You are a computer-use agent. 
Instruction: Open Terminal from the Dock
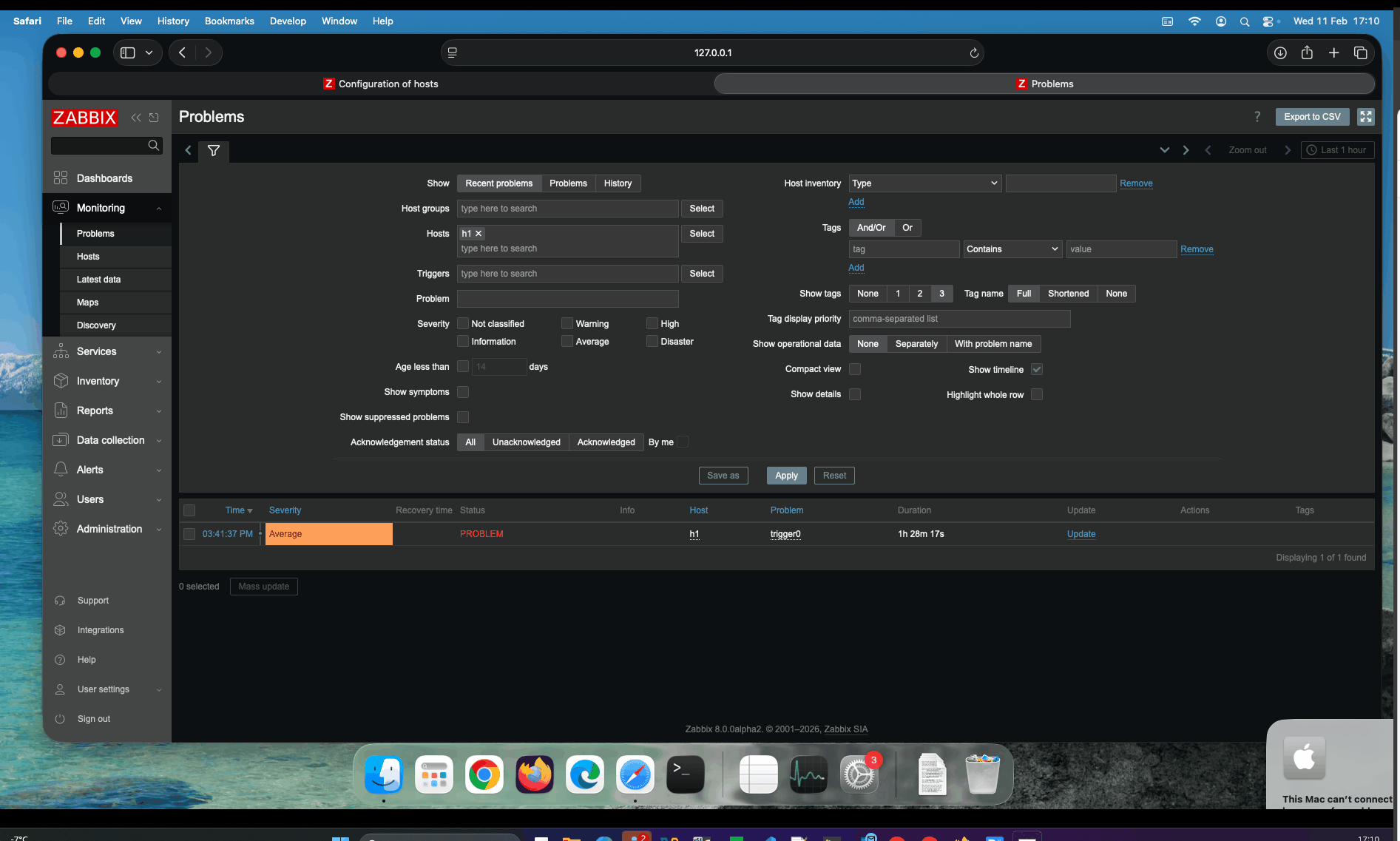point(685,774)
